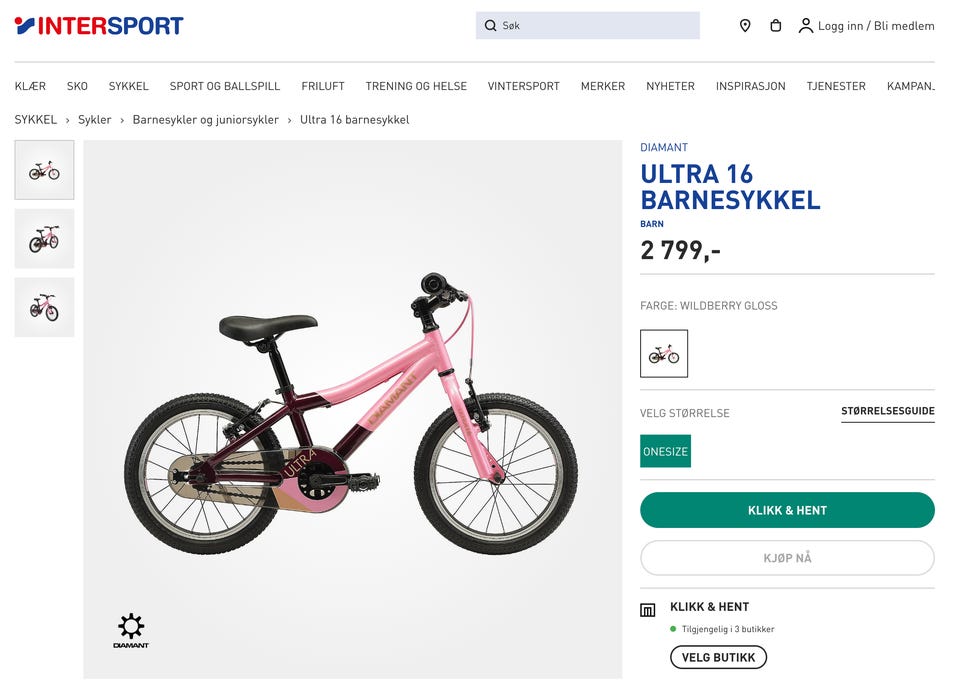Show the second bike thumbnail
The image size is (960, 693).
(x=44, y=239)
